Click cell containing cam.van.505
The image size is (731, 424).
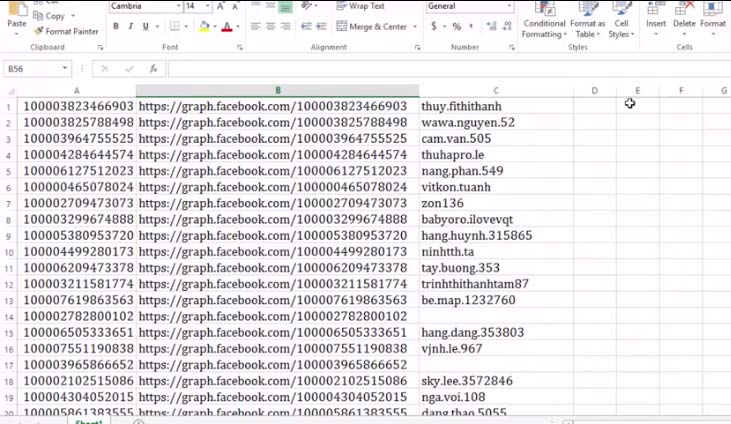tap(496, 139)
